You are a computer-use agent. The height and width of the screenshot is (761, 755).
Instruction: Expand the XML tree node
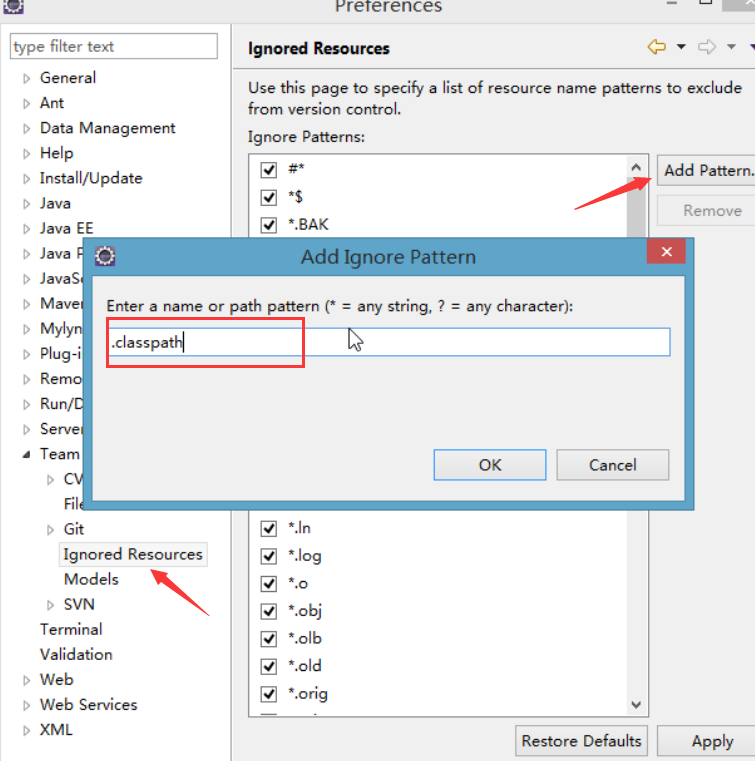pos(26,730)
